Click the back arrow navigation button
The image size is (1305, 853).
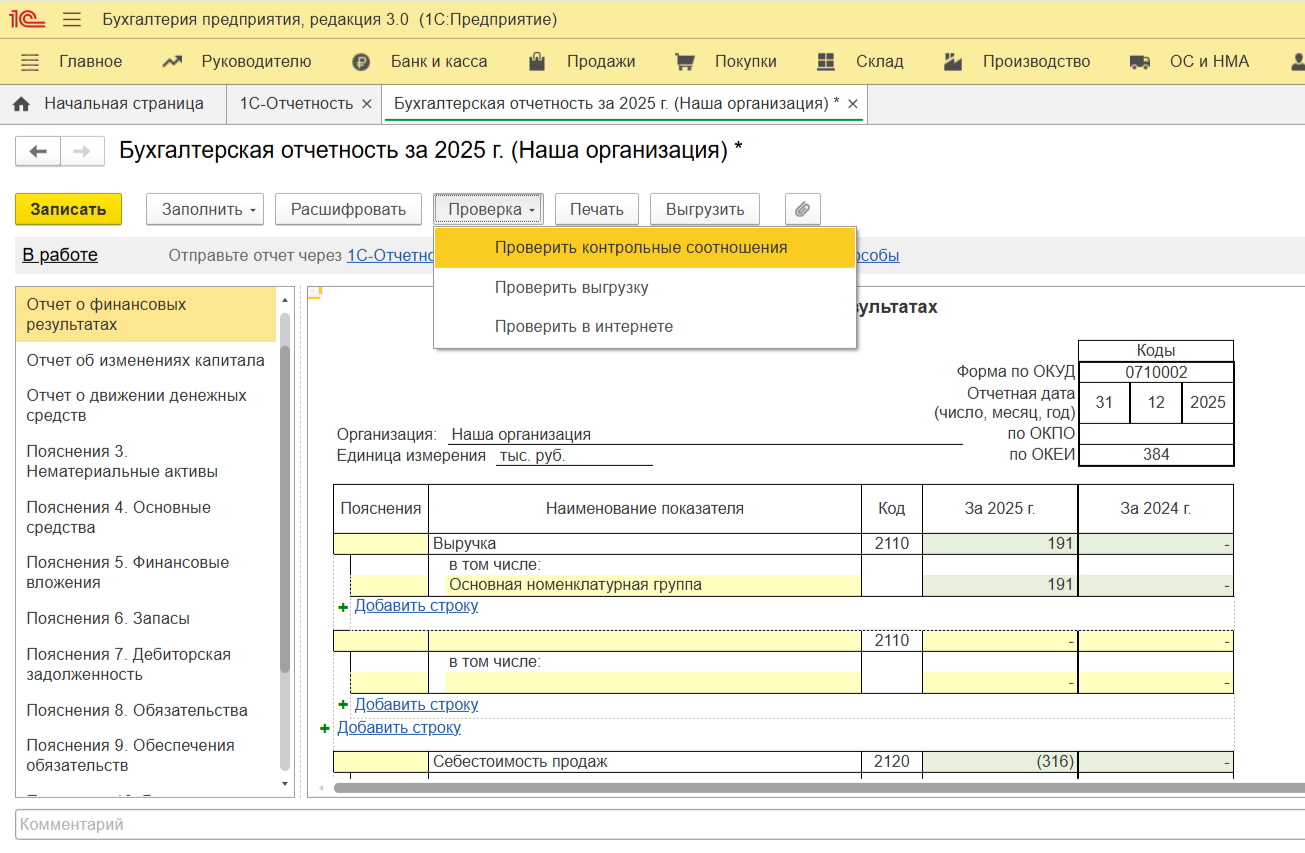[x=38, y=152]
